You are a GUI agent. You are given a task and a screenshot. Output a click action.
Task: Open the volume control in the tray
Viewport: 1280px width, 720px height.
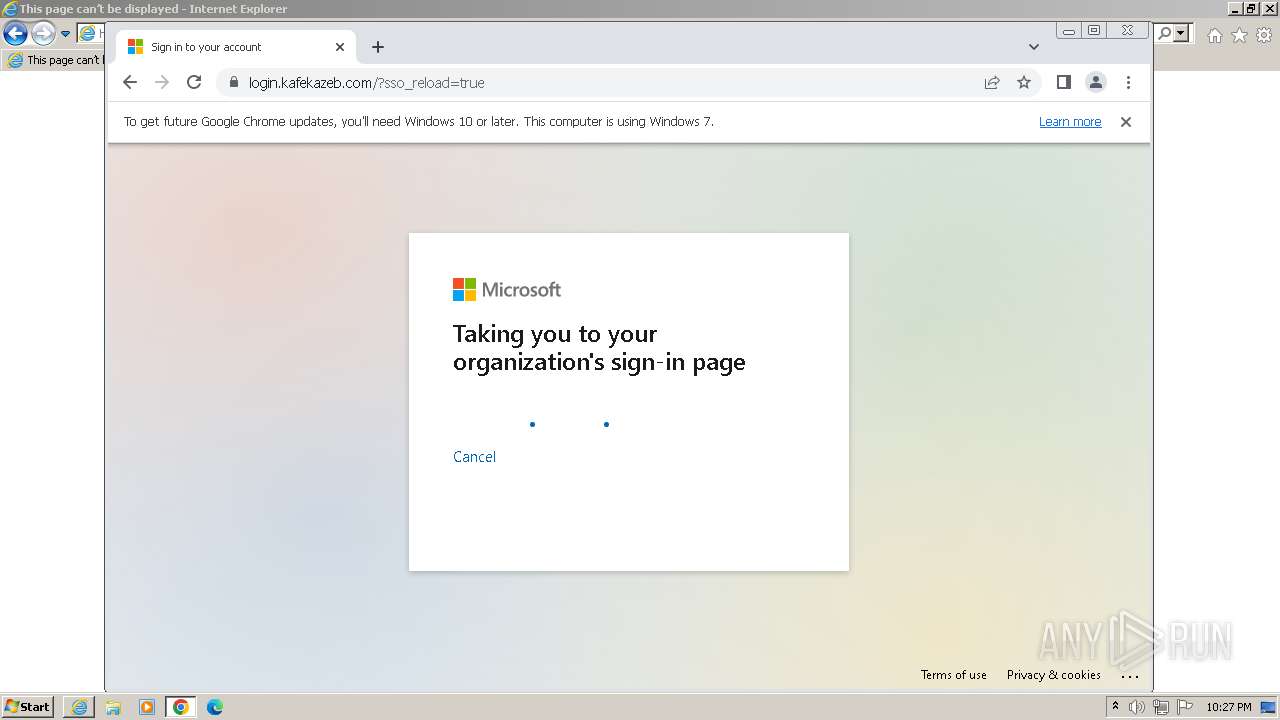click(x=1137, y=707)
